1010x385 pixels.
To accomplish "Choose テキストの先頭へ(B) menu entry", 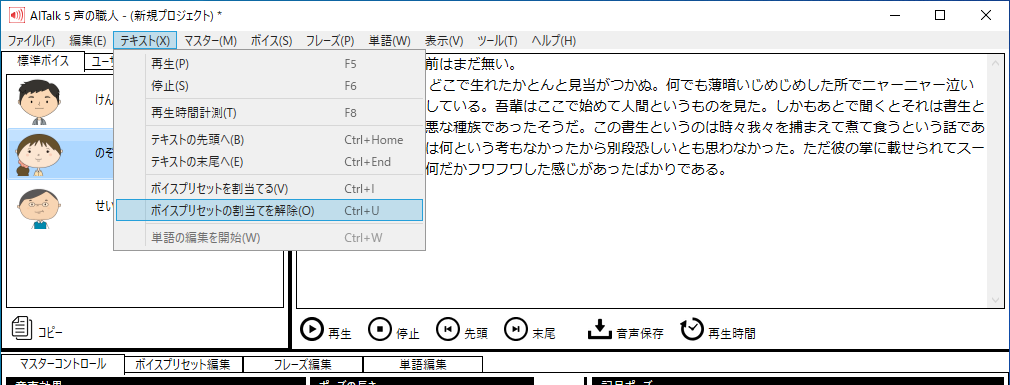I will coord(269,140).
